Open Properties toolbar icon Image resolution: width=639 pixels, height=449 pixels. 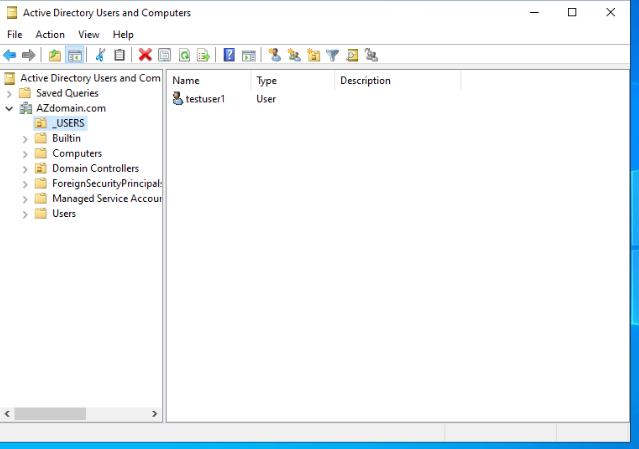pyautogui.click(x=165, y=55)
